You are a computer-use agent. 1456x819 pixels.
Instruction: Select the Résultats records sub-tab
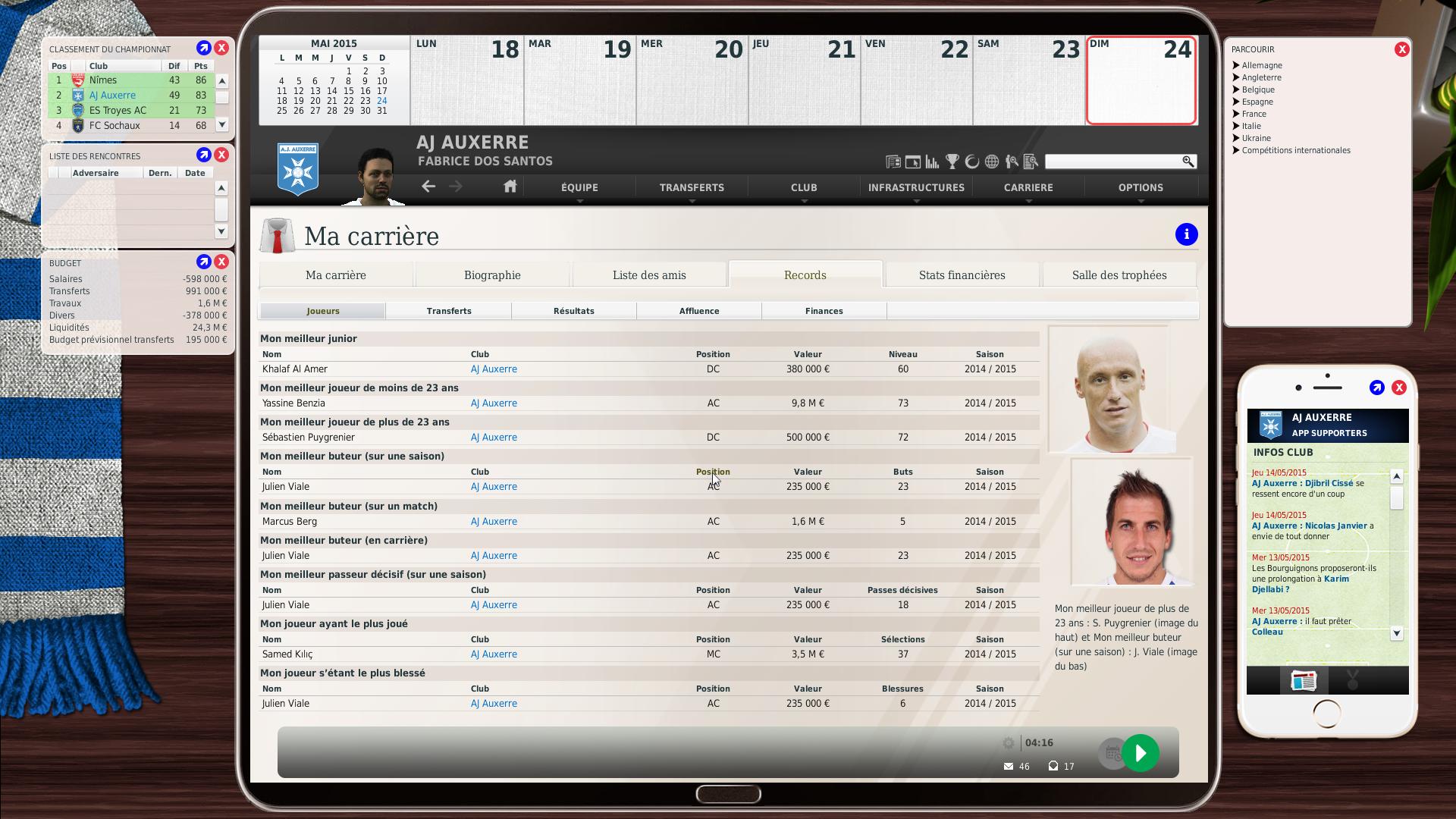(574, 311)
